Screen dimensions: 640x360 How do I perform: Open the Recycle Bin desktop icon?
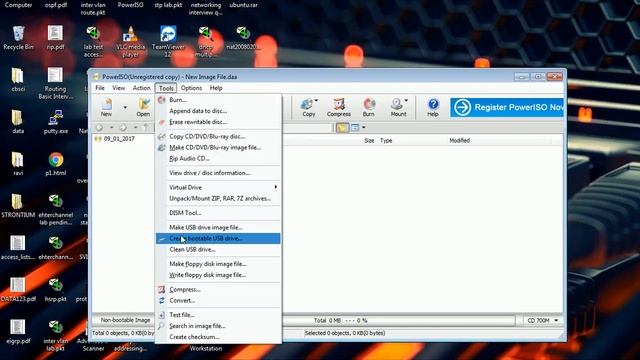tap(18, 38)
